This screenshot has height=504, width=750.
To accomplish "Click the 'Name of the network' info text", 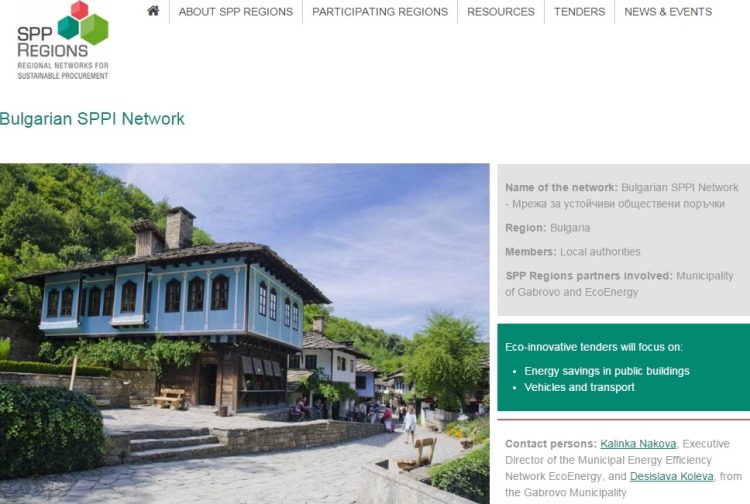I will (x=622, y=196).
